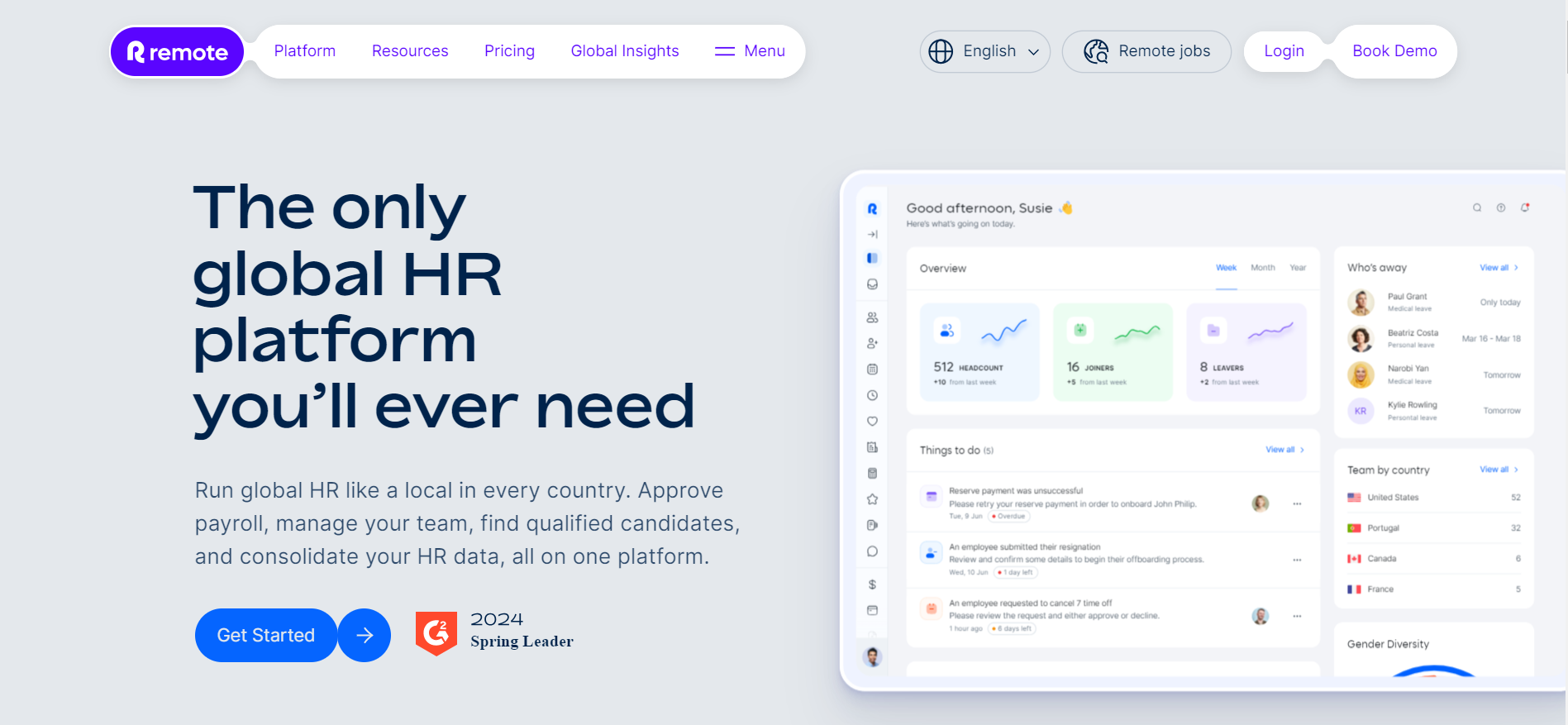The height and width of the screenshot is (725, 1568).
Task: Click the Joiners card green icon
Action: click(x=1080, y=330)
